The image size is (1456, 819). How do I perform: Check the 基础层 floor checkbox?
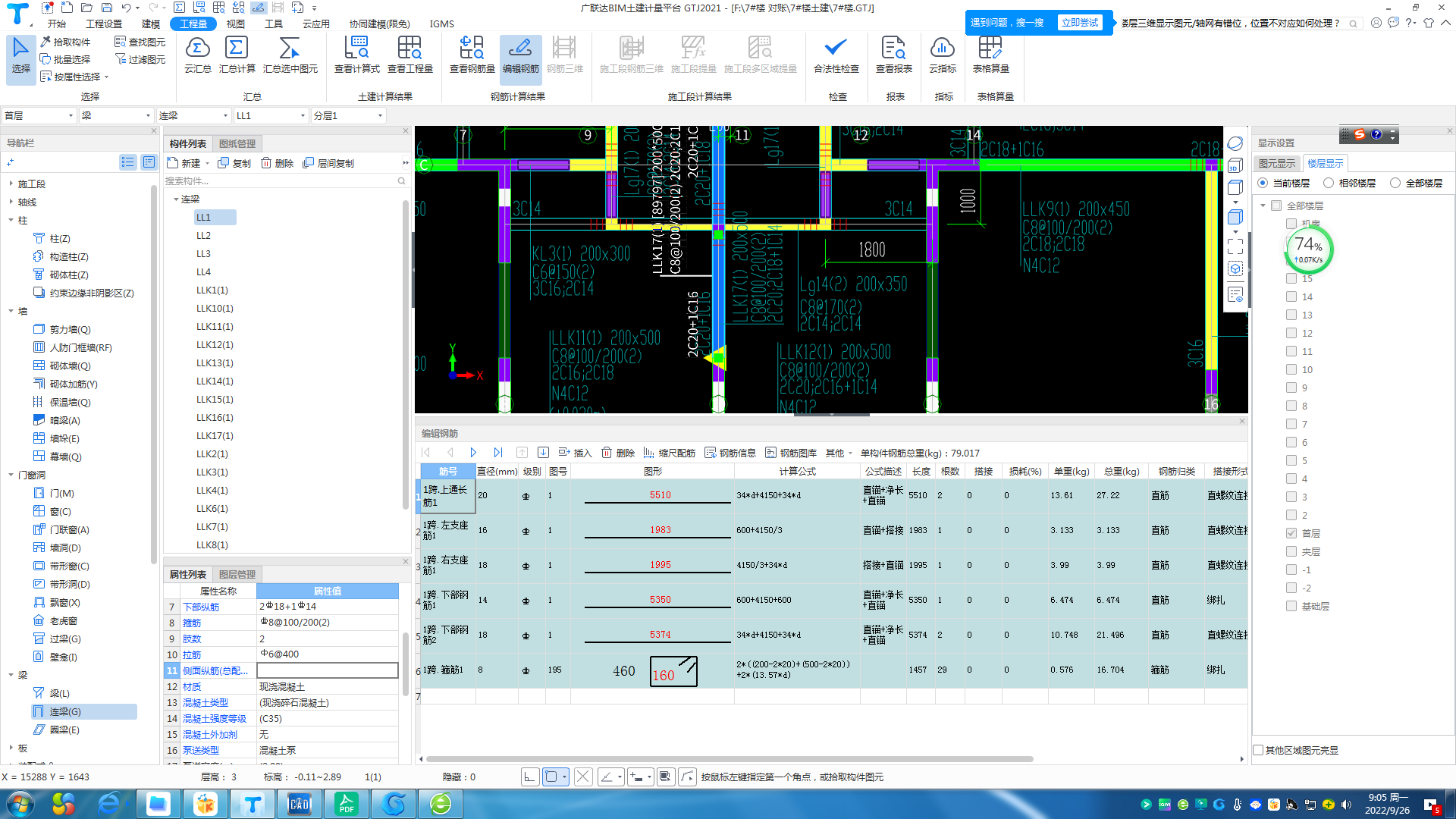coord(1291,606)
